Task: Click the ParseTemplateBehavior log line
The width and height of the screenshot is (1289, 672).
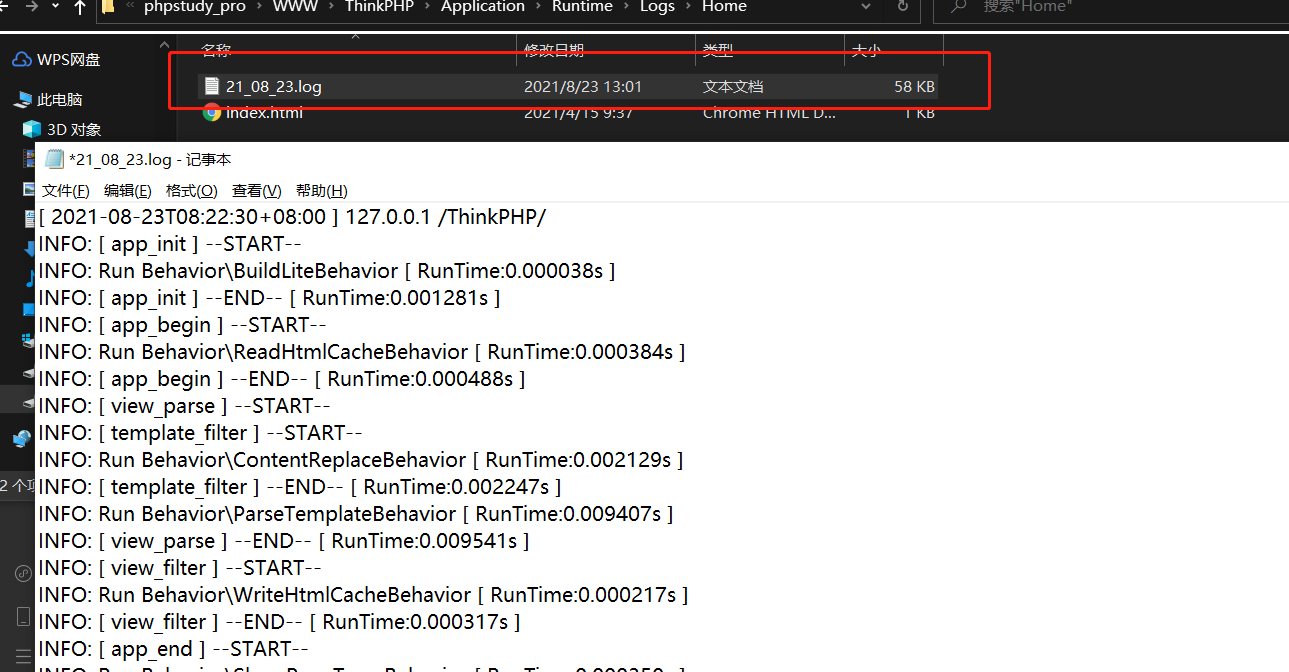Action: coord(356,514)
